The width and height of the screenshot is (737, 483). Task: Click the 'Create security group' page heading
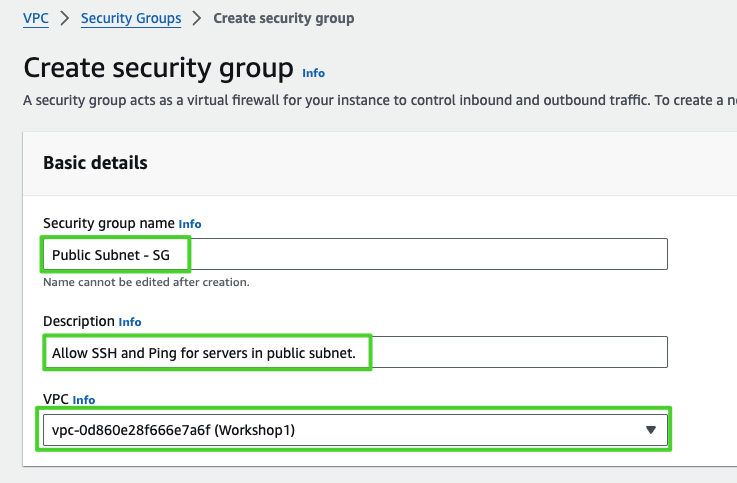pyautogui.click(x=158, y=68)
